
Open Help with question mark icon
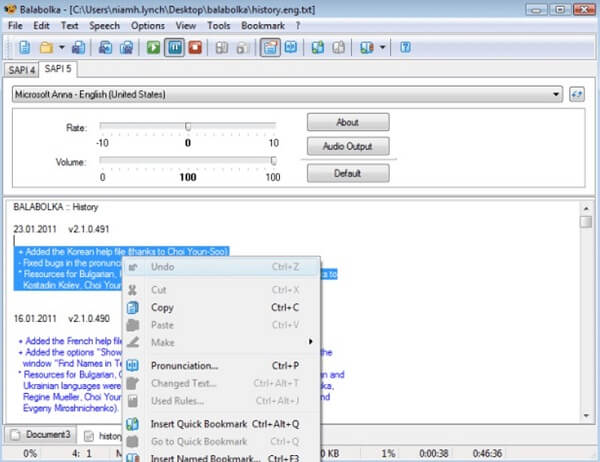click(x=406, y=47)
